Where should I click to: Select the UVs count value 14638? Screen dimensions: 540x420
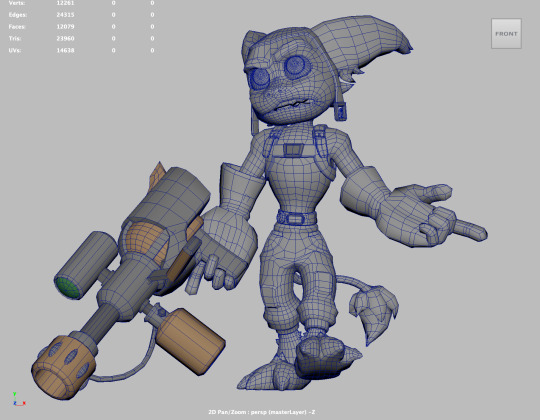65,50
